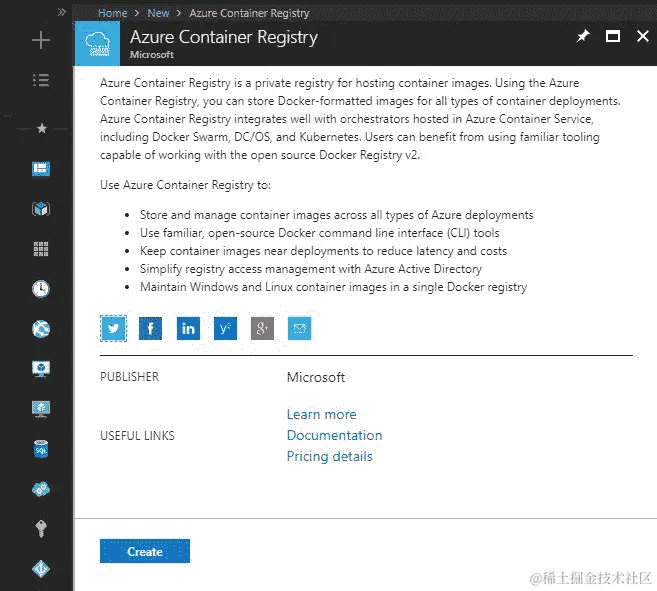This screenshot has width=657, height=591.
Task: Share on Twitter icon
Action: pos(113,328)
